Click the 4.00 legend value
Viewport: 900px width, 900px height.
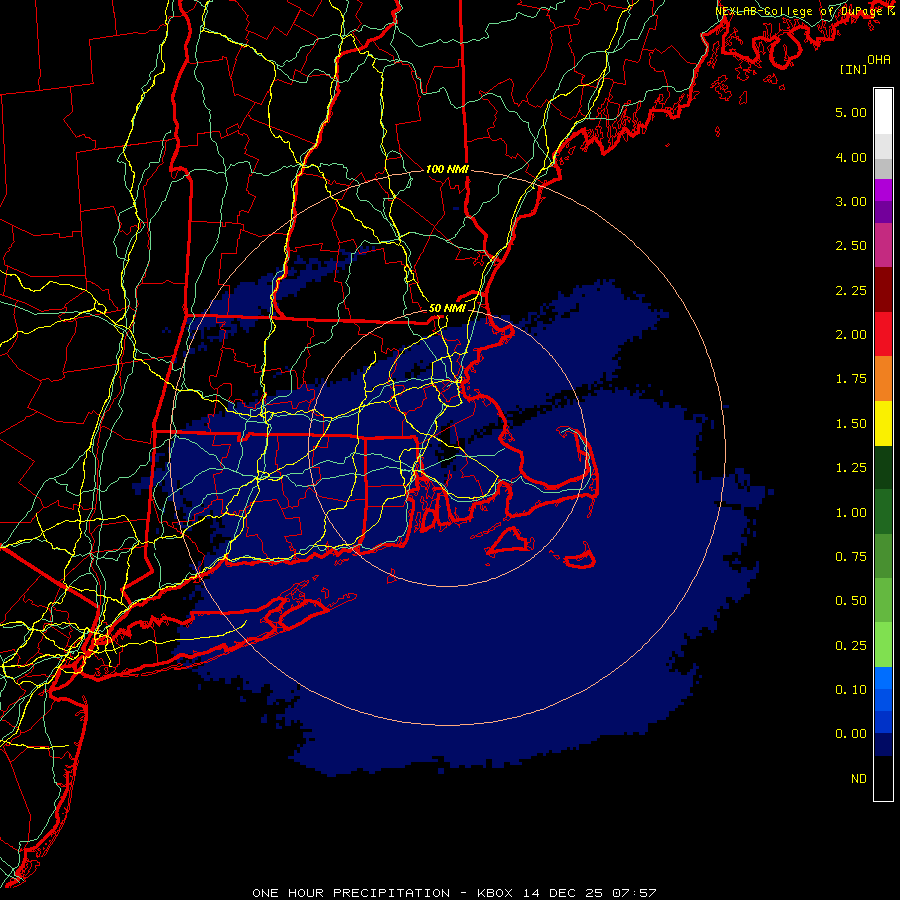(x=851, y=157)
